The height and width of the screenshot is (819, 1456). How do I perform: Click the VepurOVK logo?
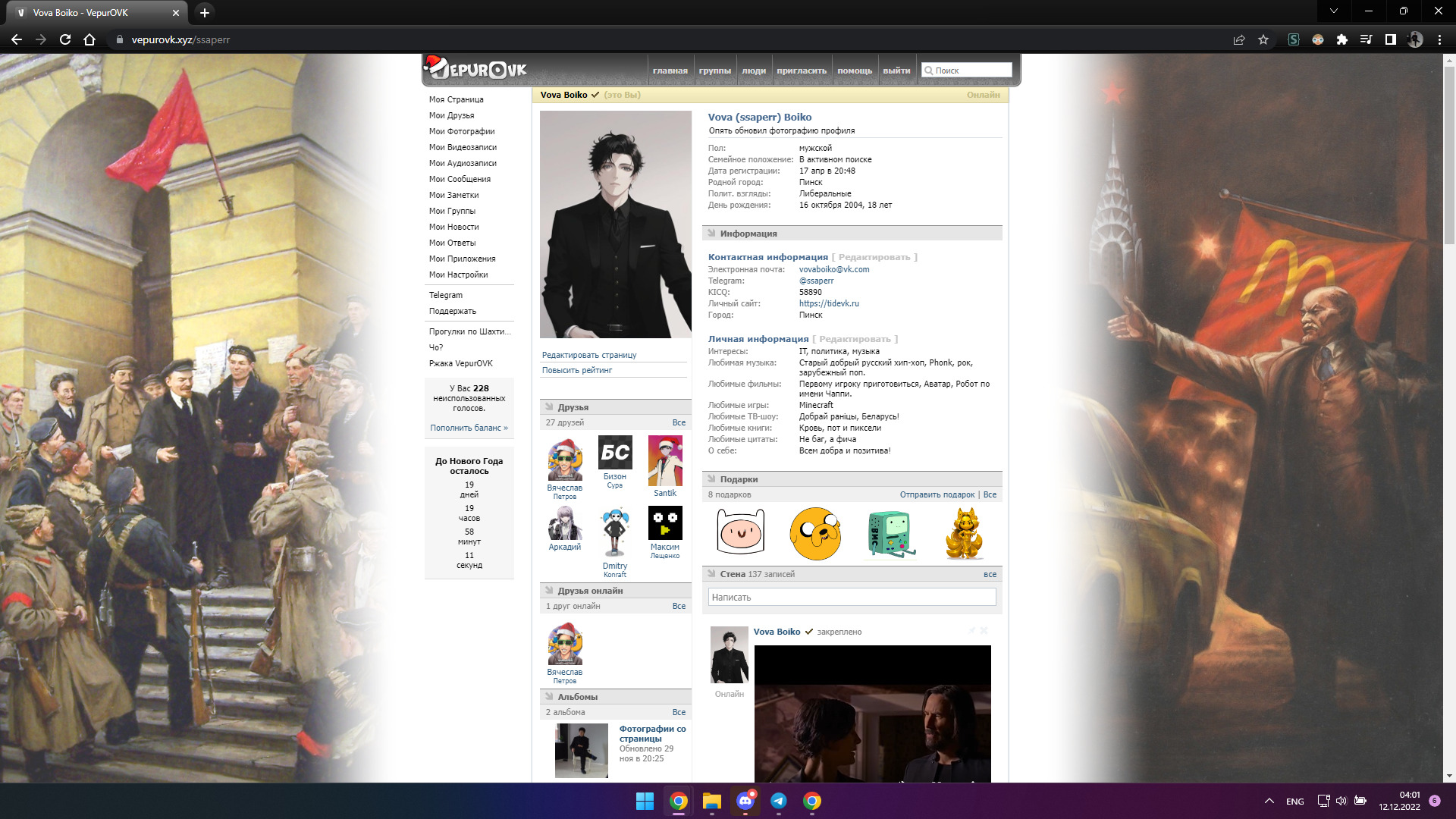476,68
